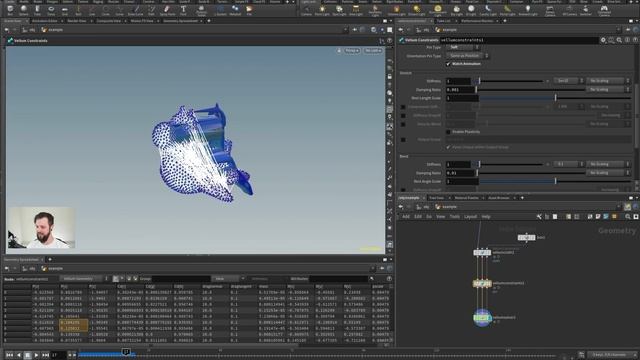The image size is (640, 360).
Task: Open the Keys channels button at bottom
Action: (611, 355)
